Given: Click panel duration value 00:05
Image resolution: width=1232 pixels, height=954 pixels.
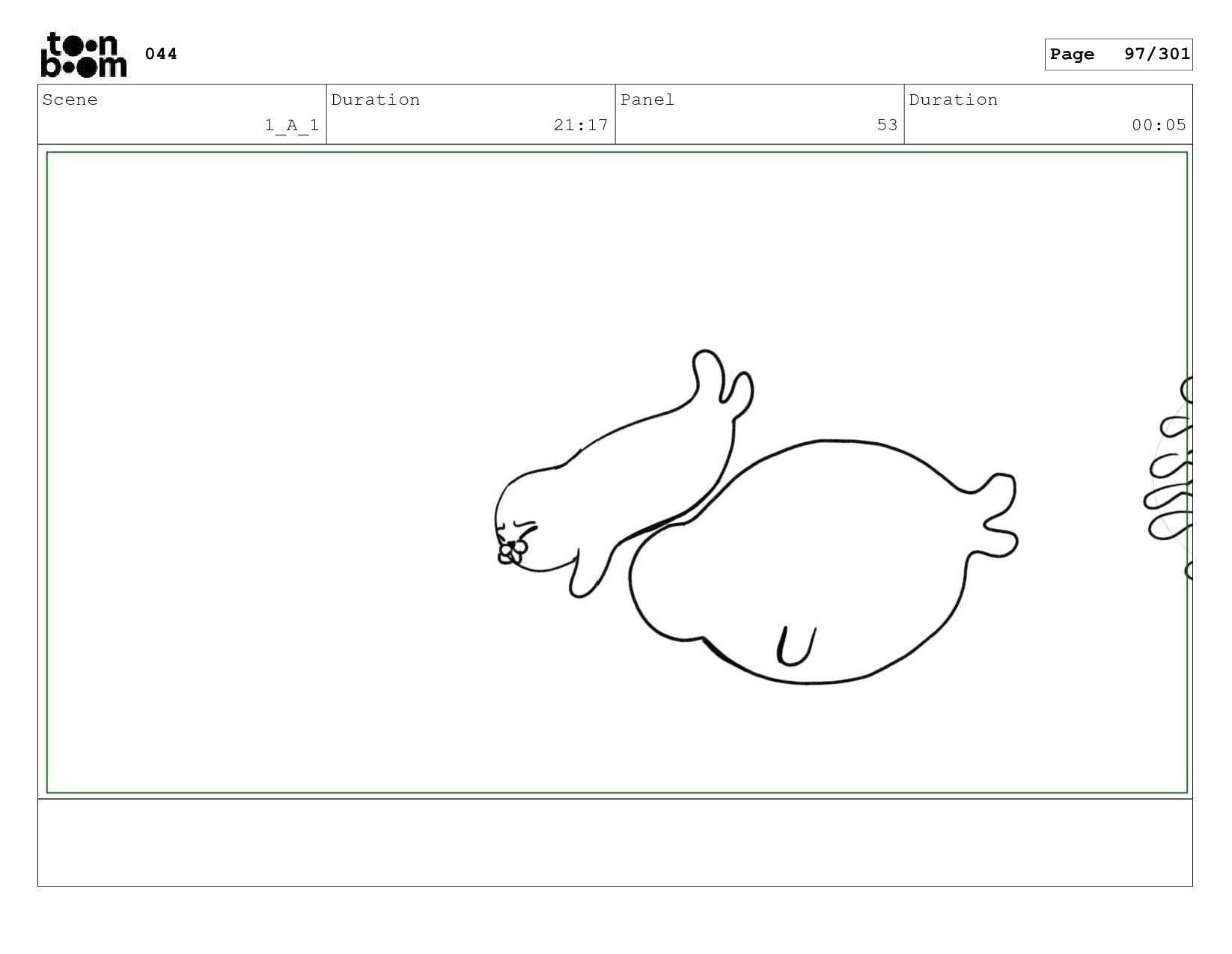Looking at the screenshot, I should coord(1159,125).
